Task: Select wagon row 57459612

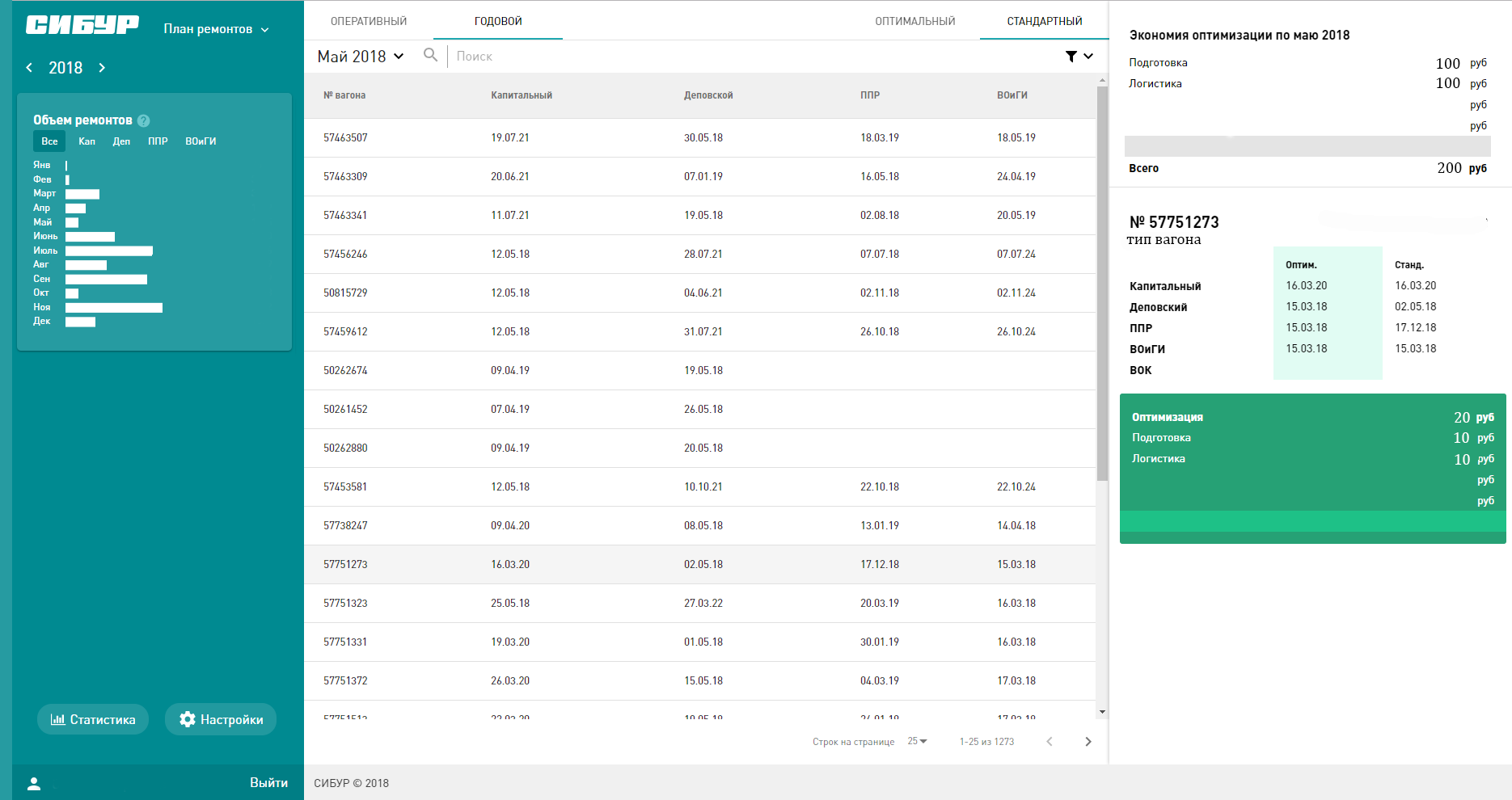Action: tap(700, 332)
